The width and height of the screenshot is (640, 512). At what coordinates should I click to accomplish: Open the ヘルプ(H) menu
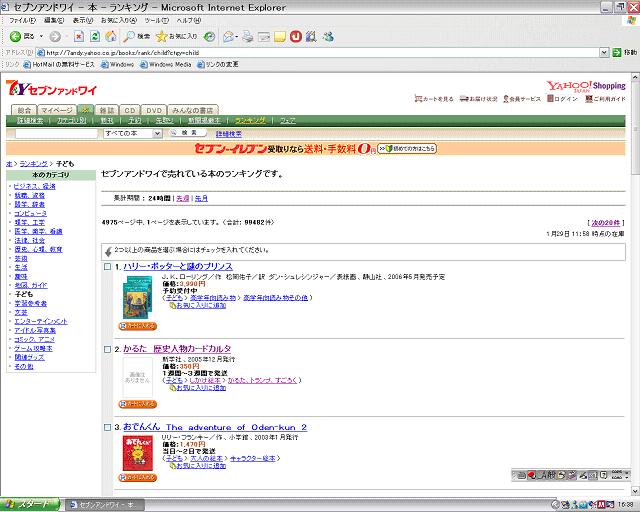coord(189,20)
